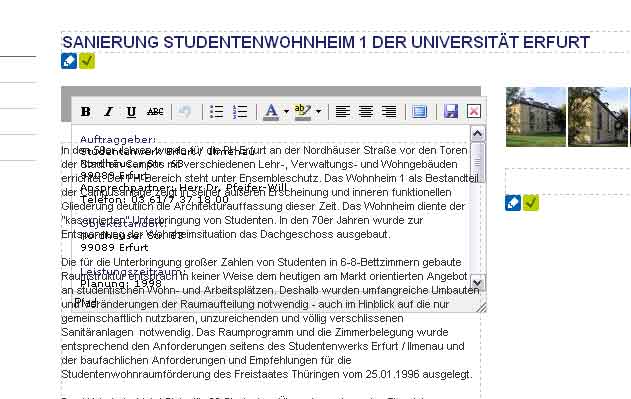Click the green checkmark below the thumbnails

pos(531,203)
